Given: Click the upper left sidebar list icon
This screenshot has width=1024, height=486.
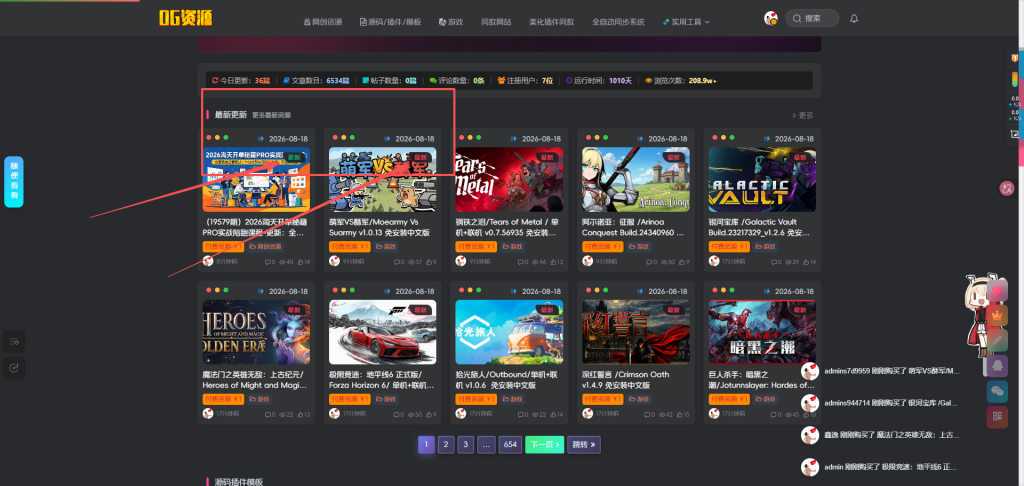Looking at the screenshot, I should tap(14, 341).
